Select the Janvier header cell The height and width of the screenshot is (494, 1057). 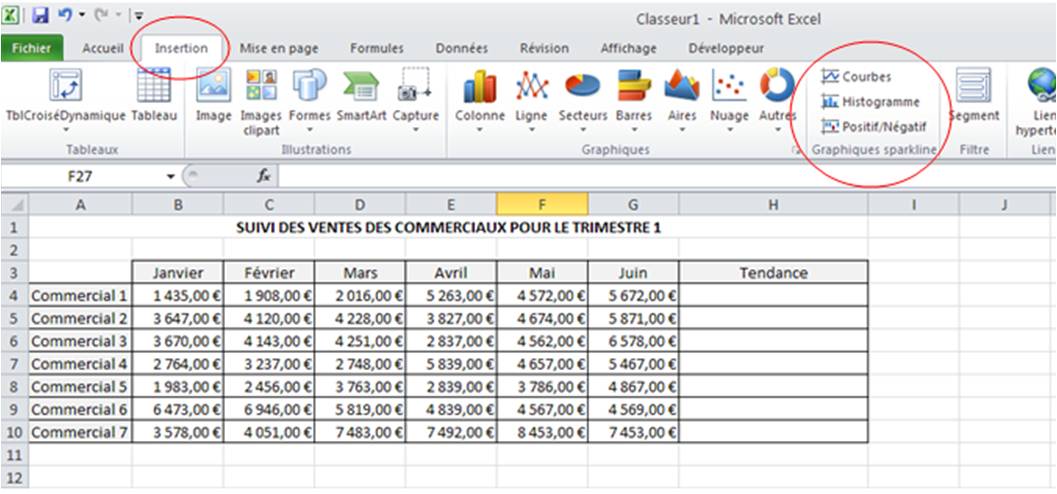(178, 273)
